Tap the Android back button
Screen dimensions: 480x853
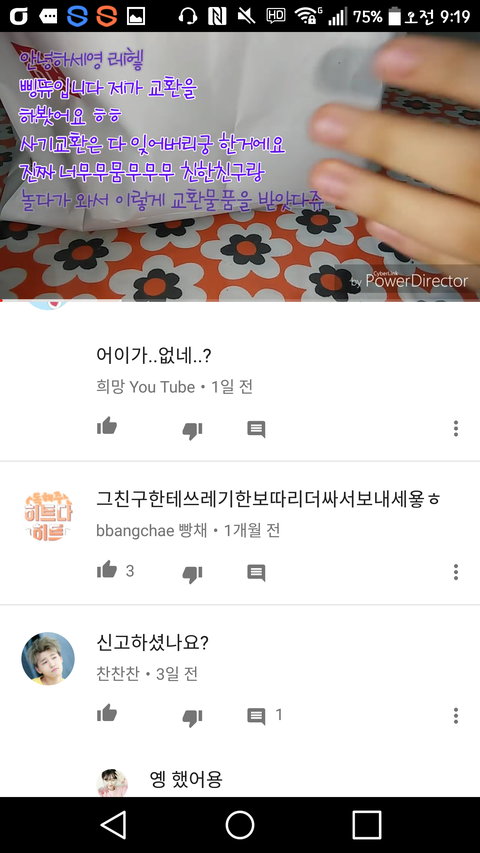(x=113, y=825)
